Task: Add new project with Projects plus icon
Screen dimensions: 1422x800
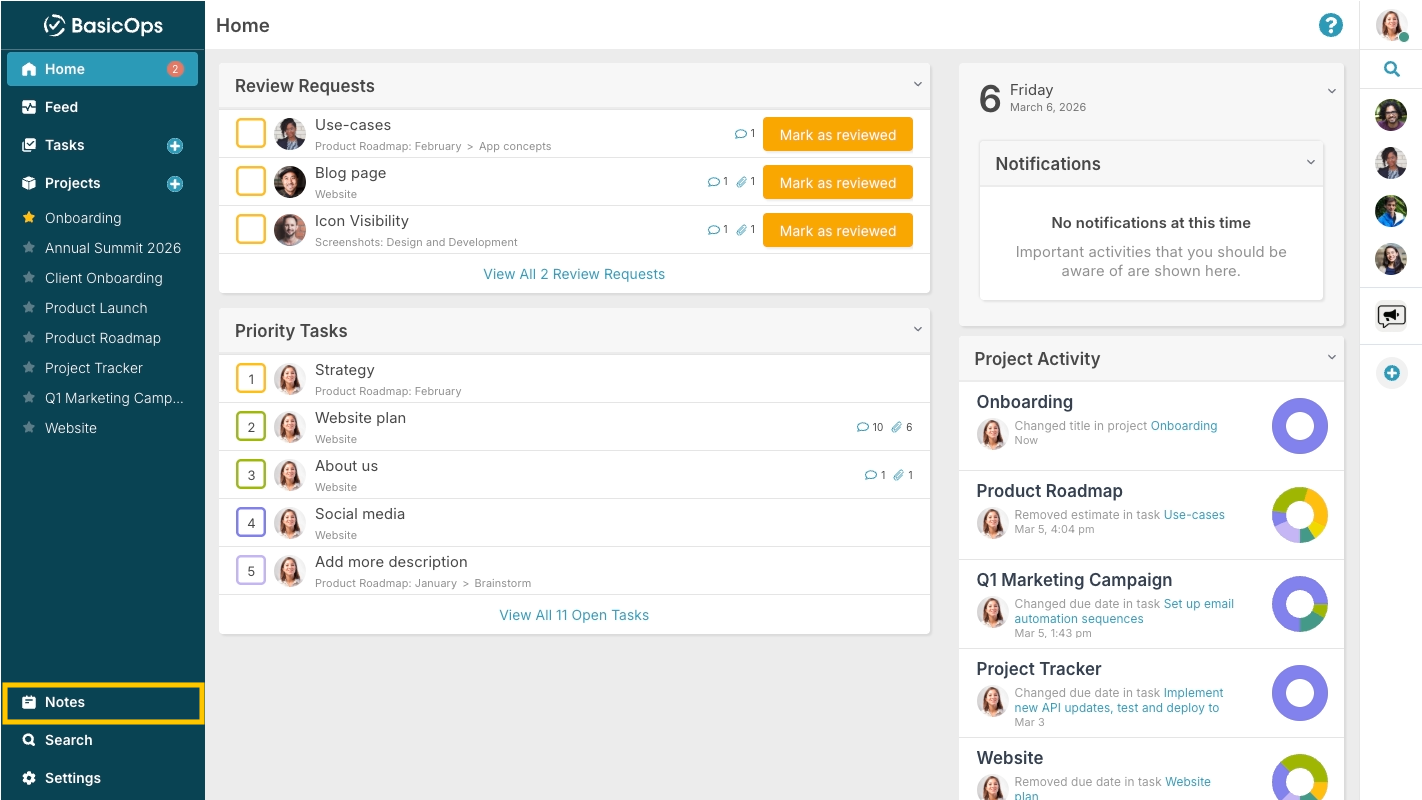Action: [x=175, y=184]
